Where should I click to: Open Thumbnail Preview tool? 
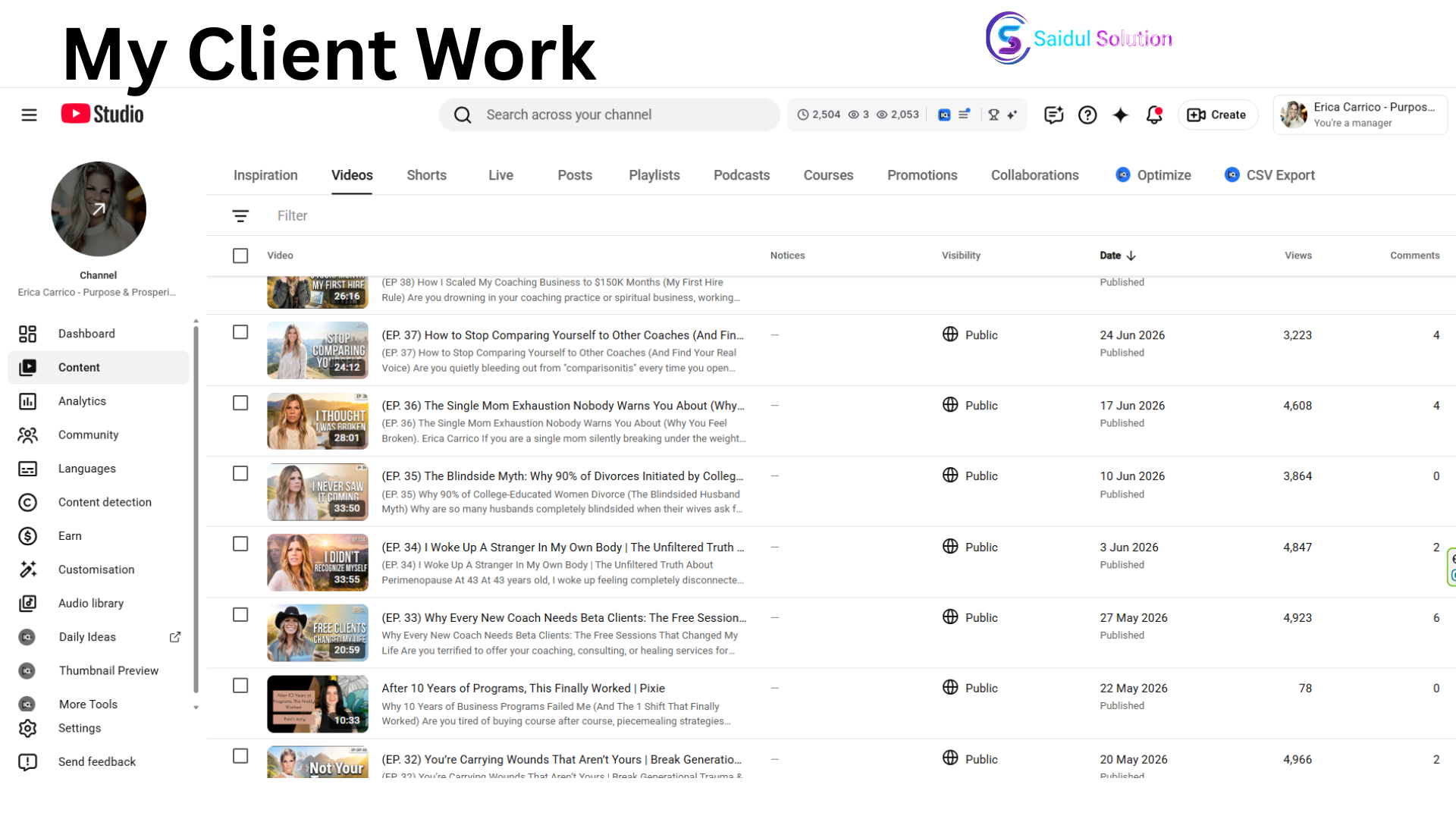pos(99,671)
